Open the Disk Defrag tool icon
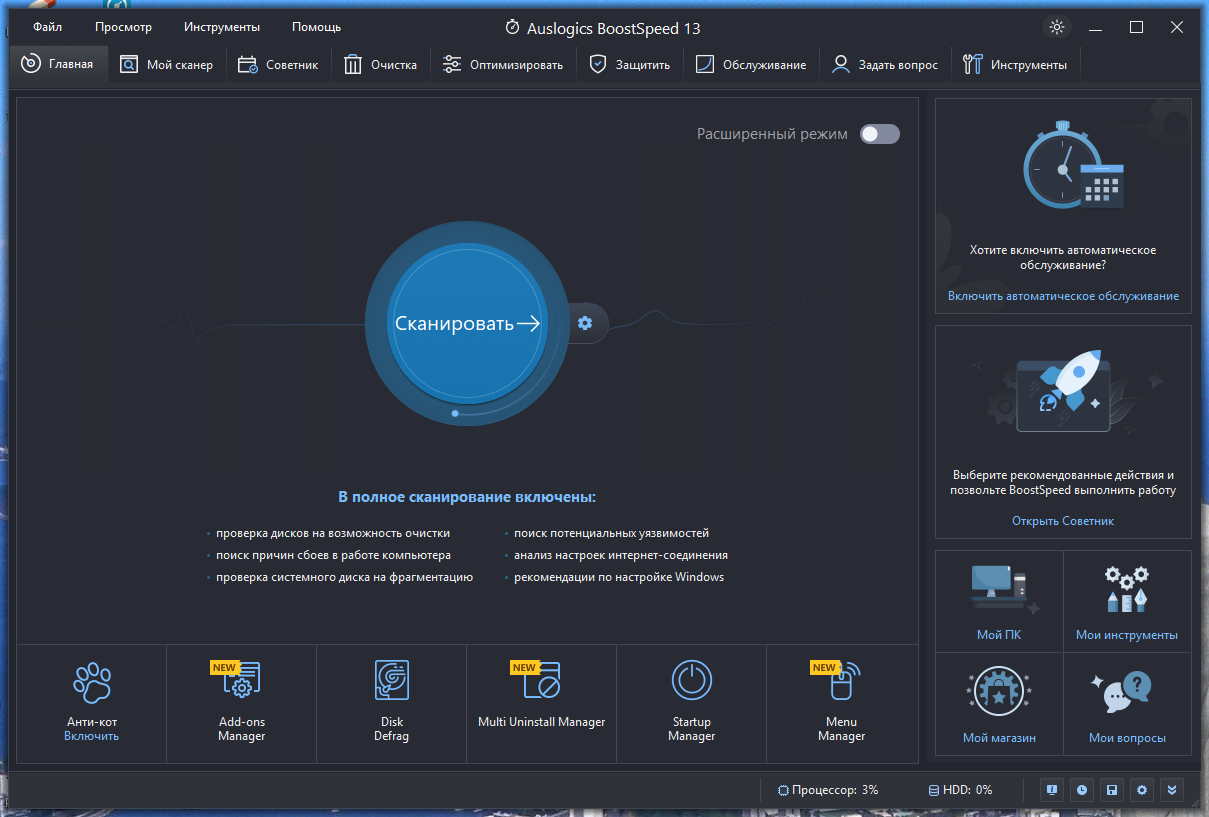This screenshot has height=817, width=1209. coord(391,681)
